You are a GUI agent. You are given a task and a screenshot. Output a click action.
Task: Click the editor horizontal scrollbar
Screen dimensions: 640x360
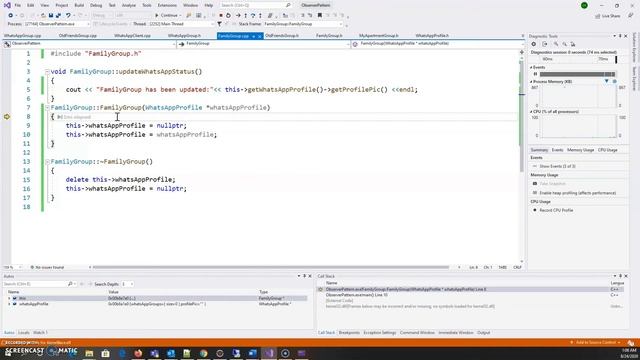(271, 267)
